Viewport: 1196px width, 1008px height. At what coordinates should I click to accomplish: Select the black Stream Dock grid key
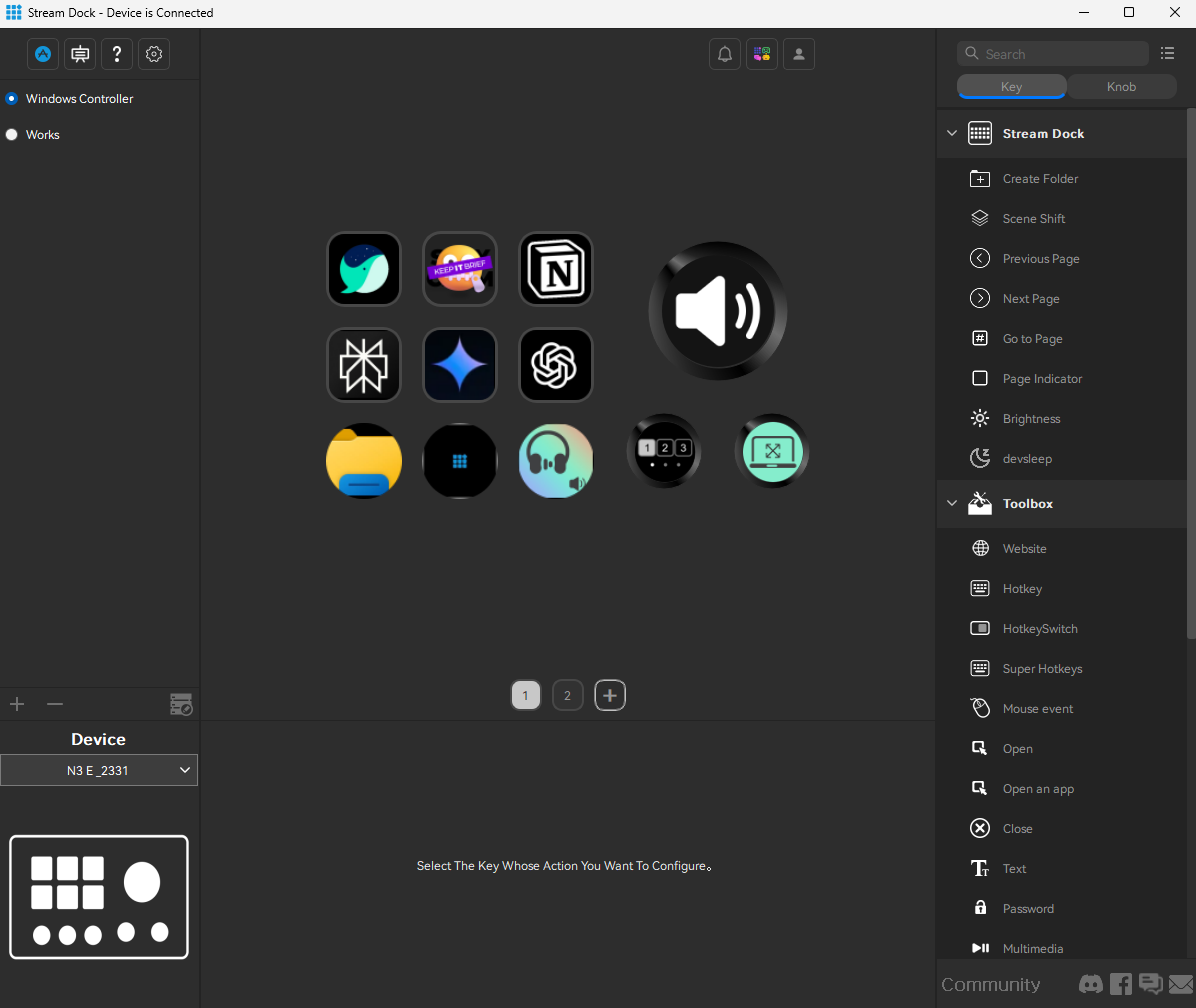460,461
